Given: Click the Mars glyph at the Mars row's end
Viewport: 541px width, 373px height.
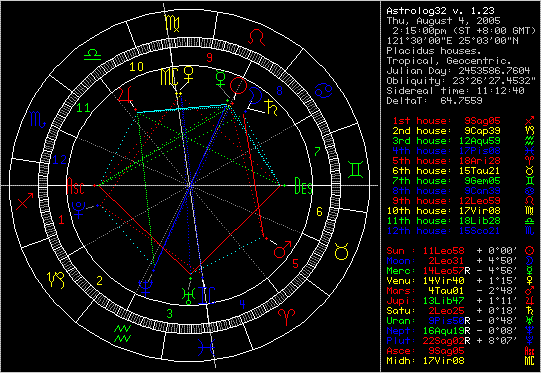Looking at the screenshot, I should (x=529, y=291).
